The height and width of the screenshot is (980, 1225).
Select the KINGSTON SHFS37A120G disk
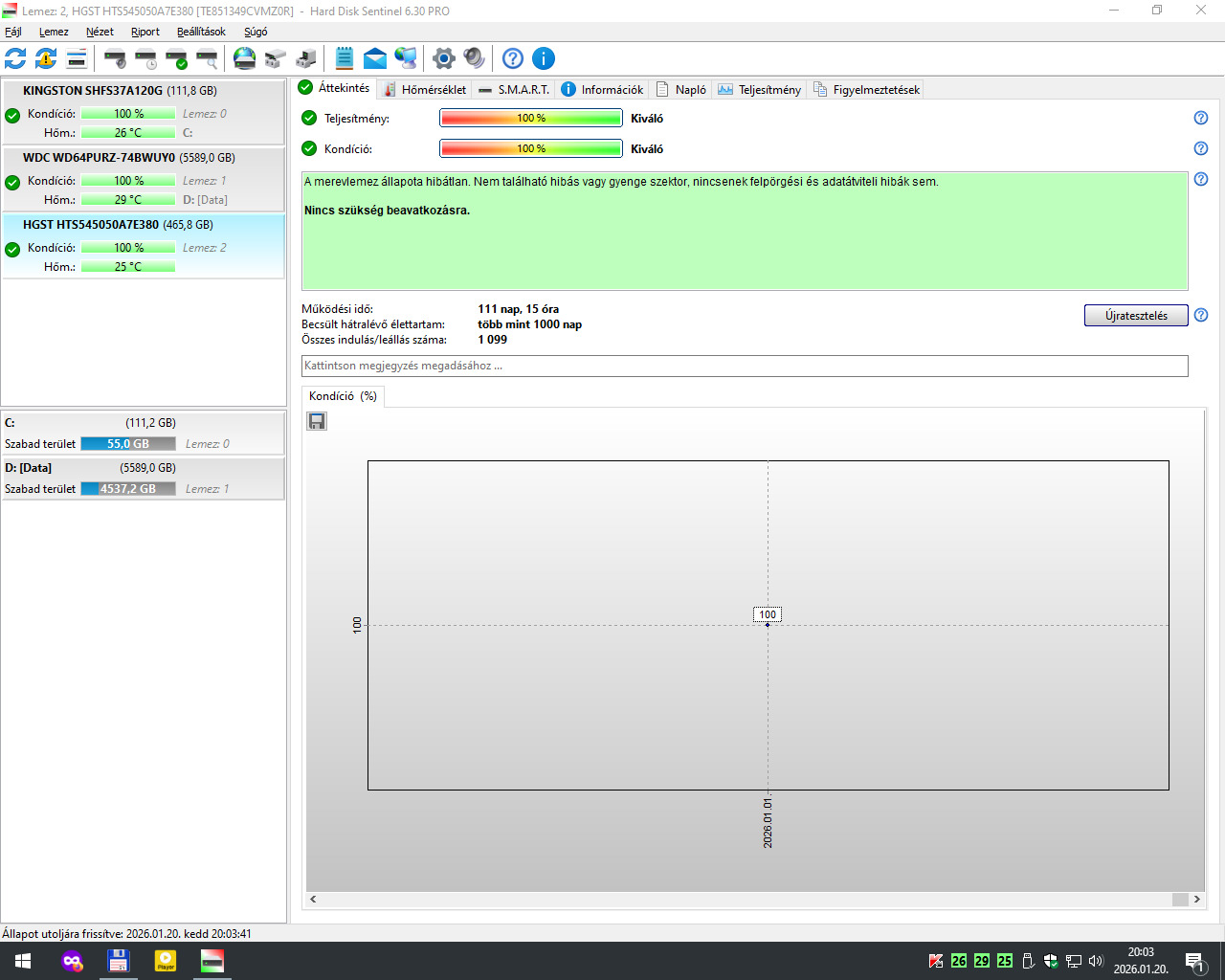pyautogui.click(x=143, y=112)
